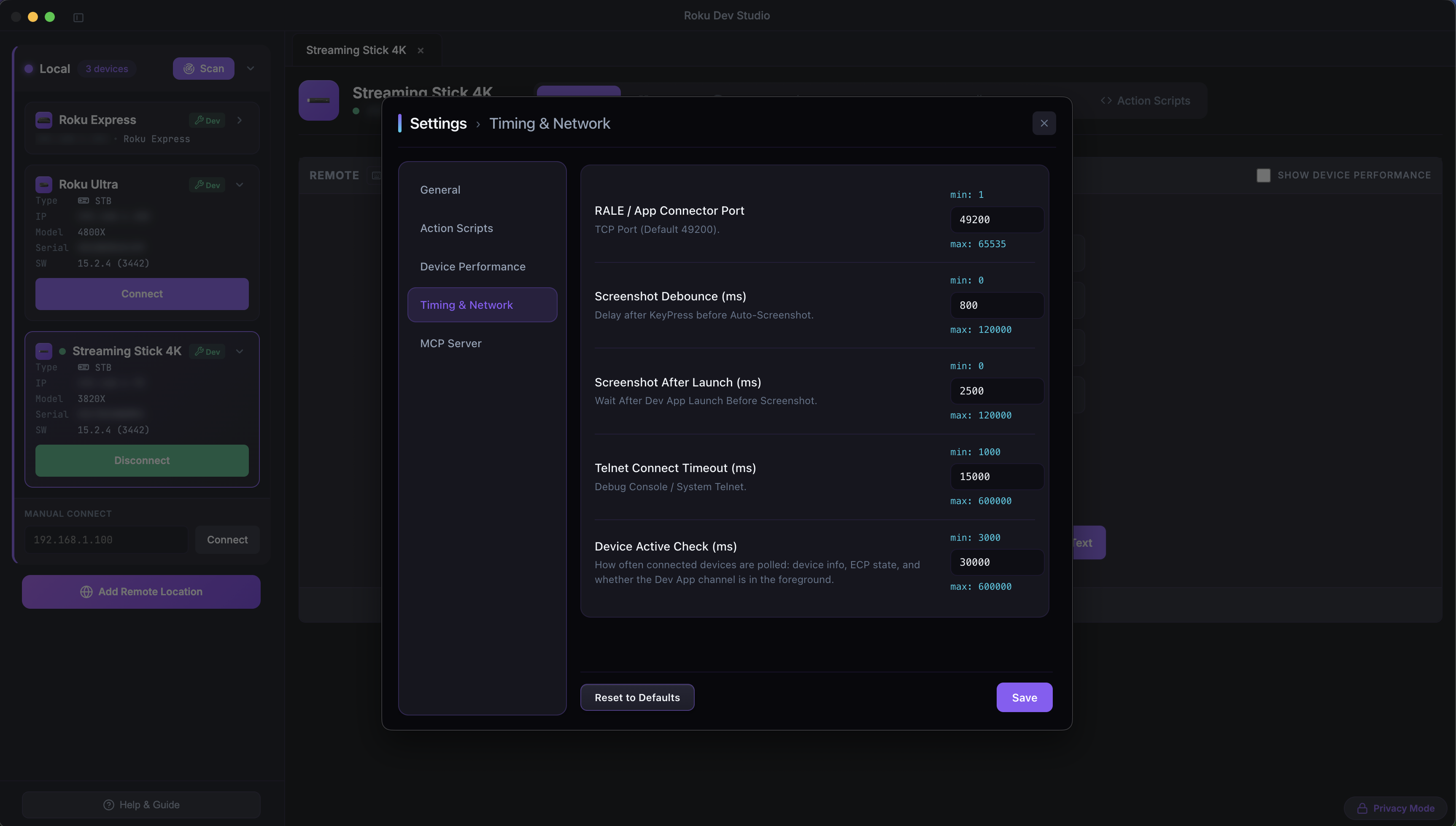Click the Roku Ultra model 4800X value

[x=92, y=232]
